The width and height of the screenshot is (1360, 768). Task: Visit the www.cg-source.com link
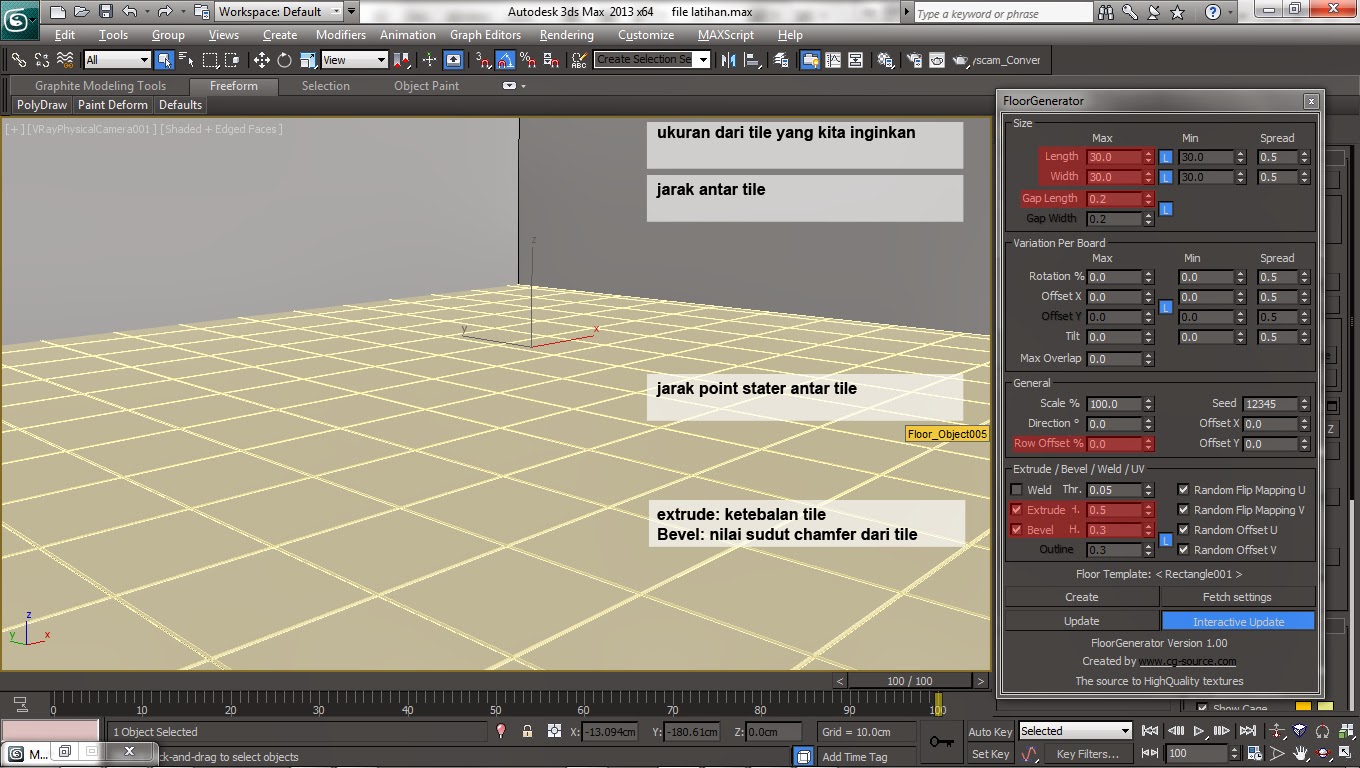1188,660
